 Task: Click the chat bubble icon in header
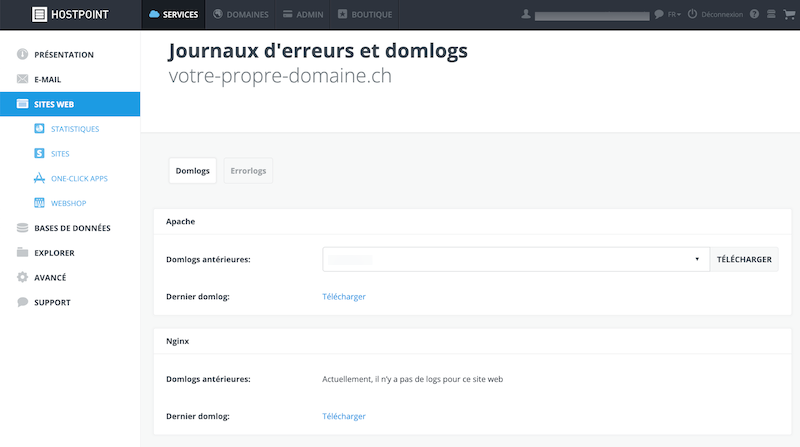(659, 14)
